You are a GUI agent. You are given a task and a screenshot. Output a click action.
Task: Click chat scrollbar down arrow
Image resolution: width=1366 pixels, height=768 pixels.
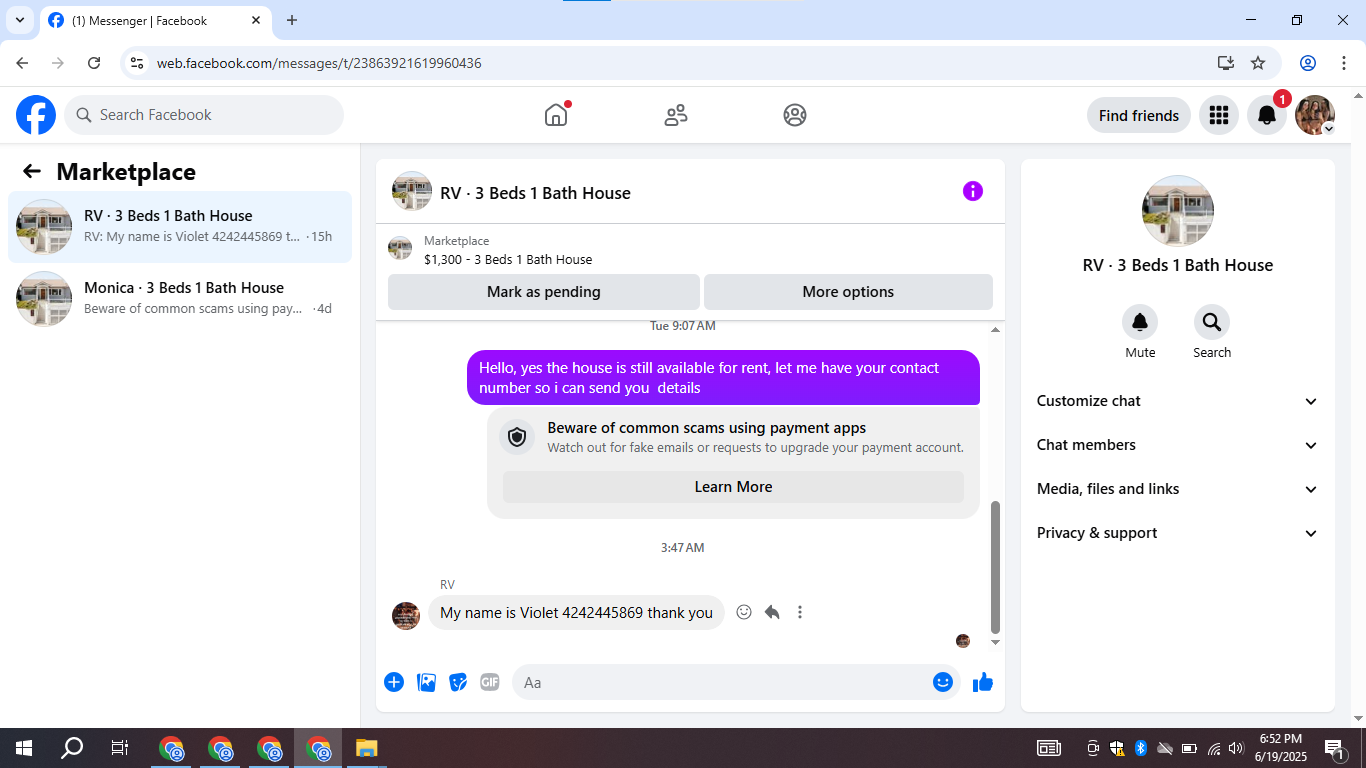point(995,642)
